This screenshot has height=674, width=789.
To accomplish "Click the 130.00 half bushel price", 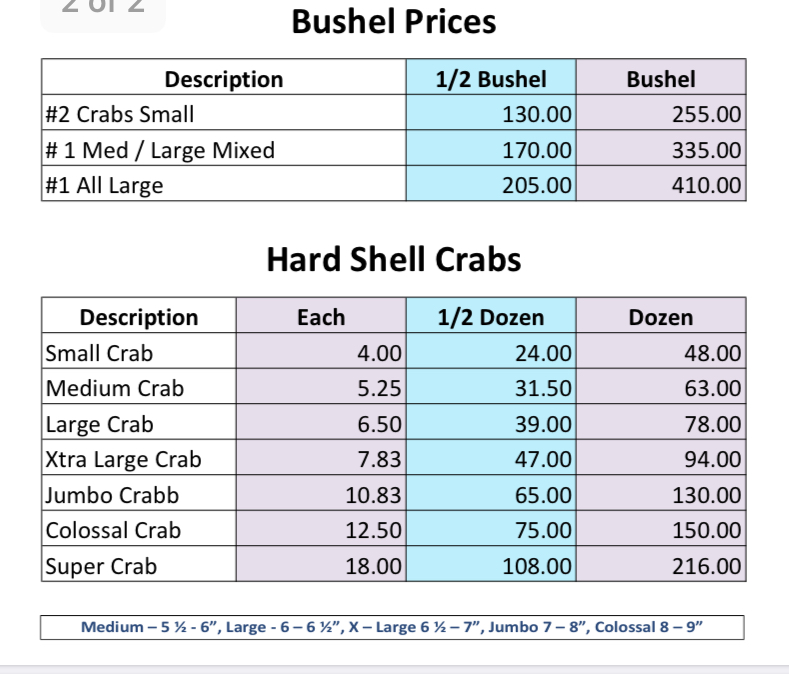I will [536, 115].
